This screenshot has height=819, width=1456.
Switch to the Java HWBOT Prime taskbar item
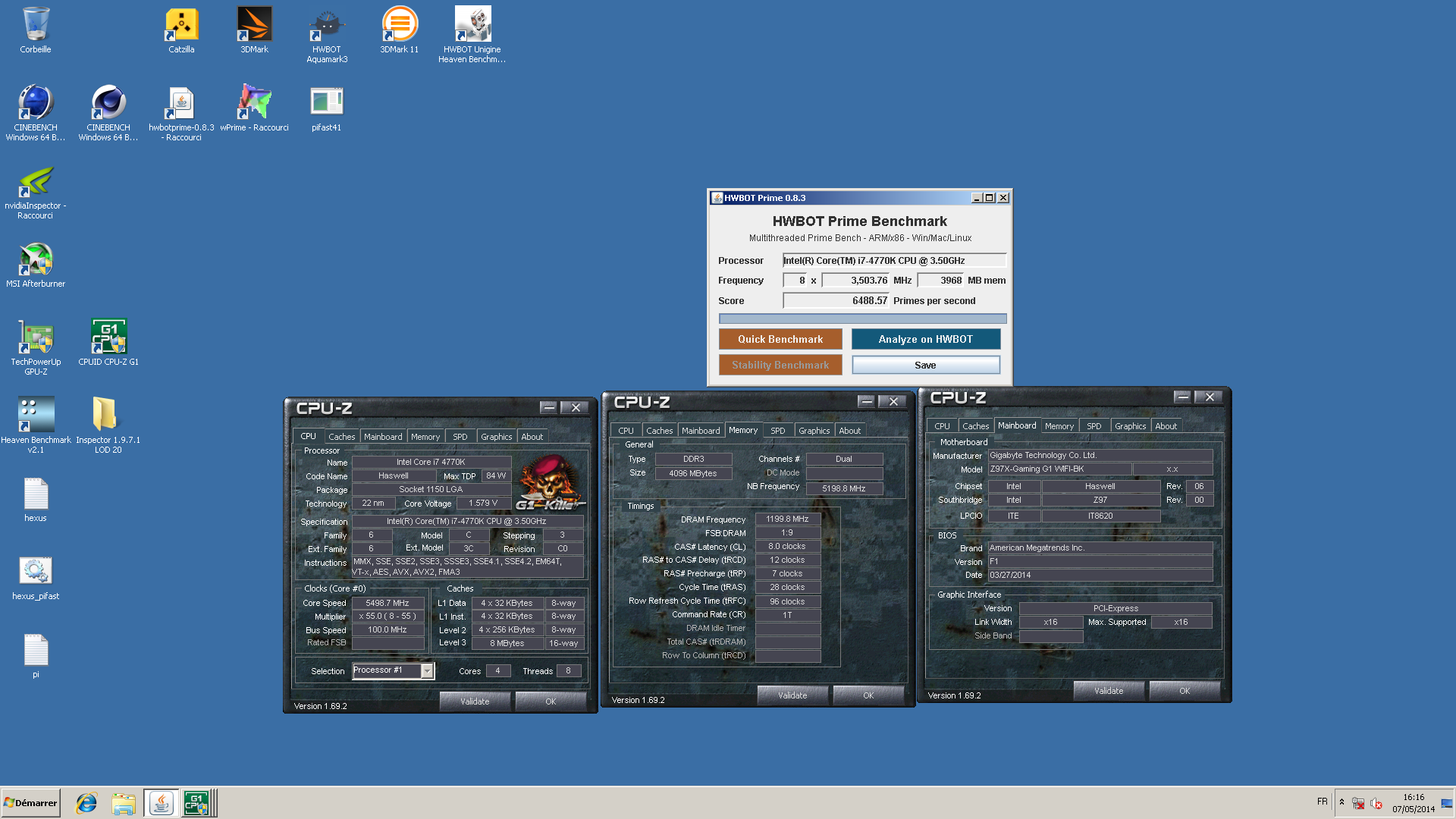pos(161,803)
